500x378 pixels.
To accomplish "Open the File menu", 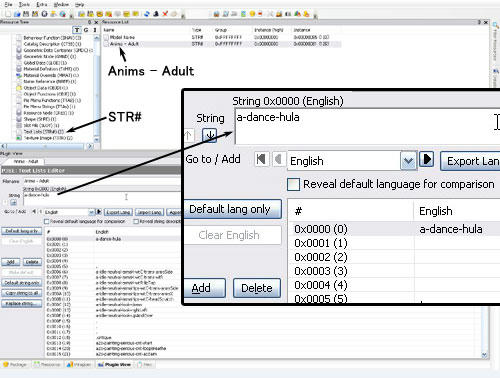I will coord(8,4).
